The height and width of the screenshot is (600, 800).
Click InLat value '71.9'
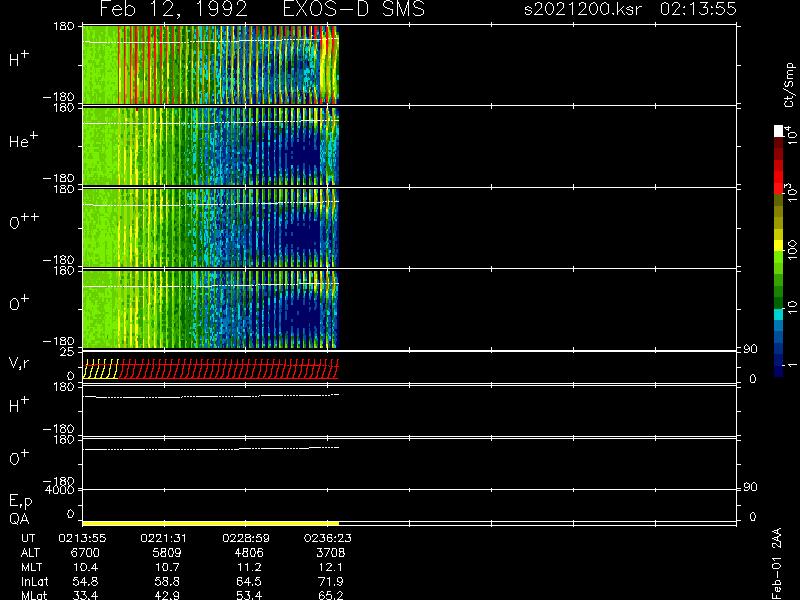pos(331,581)
